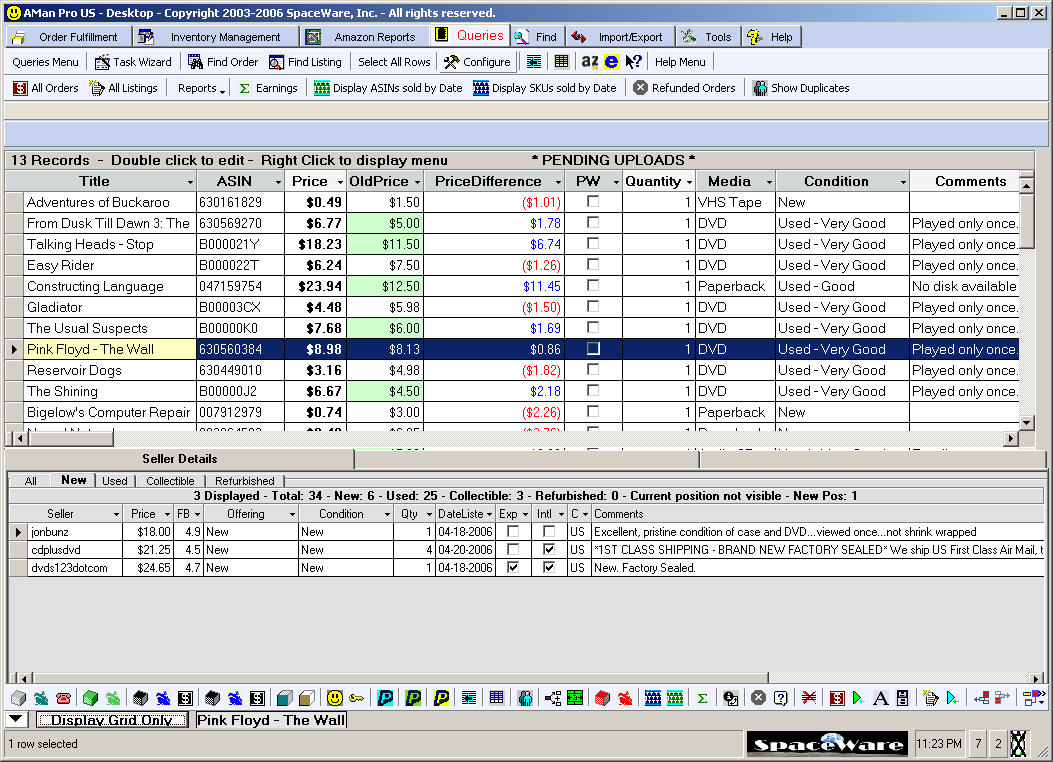The width and height of the screenshot is (1053, 762).
Task: Select the Used seller tab
Action: 115,481
